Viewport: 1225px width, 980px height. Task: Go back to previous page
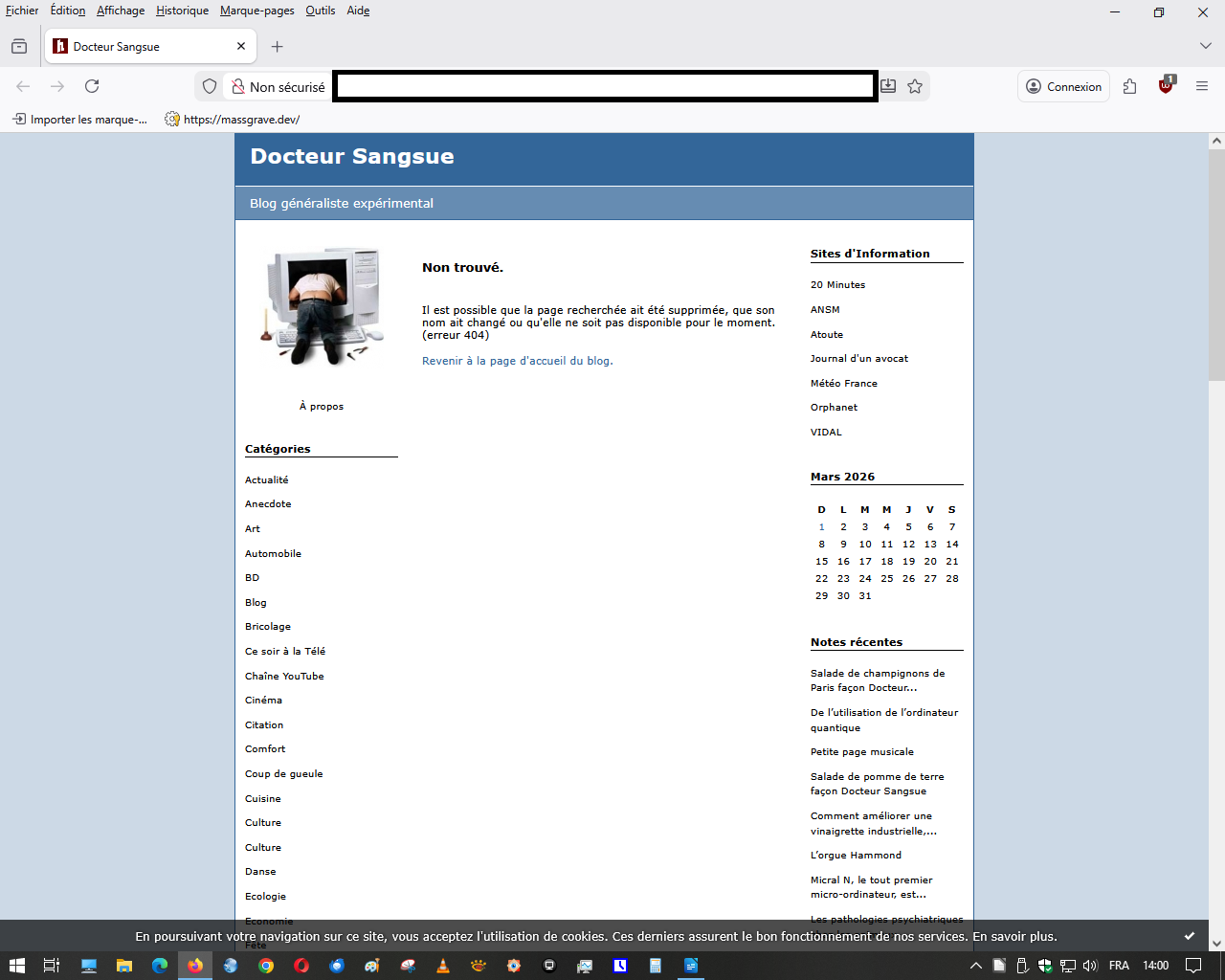point(23,86)
